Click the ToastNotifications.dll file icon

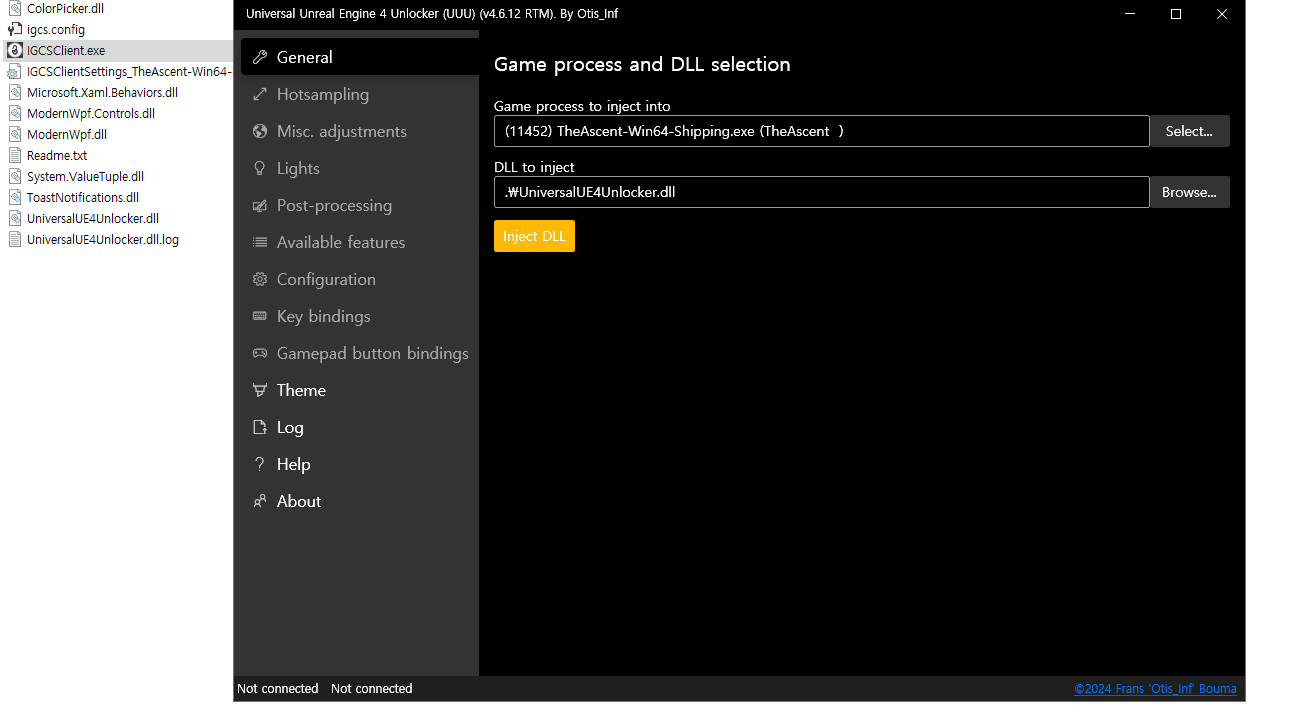point(15,197)
